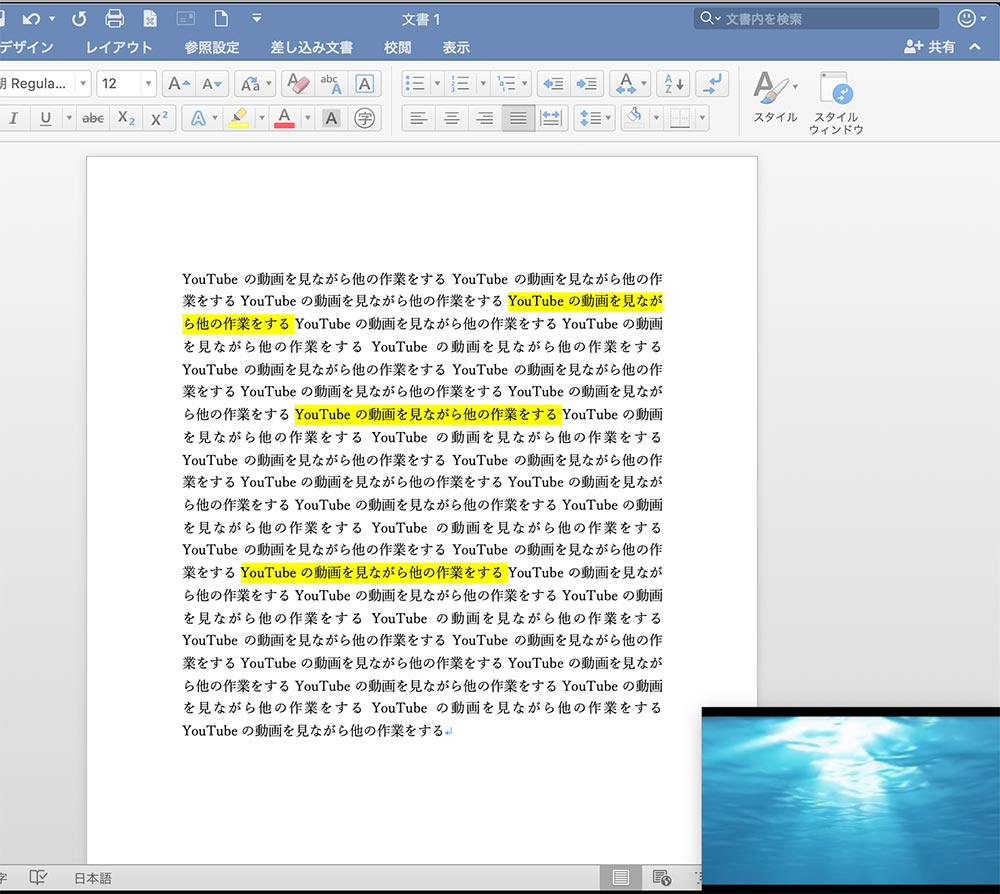Click the new from template icon
The width and height of the screenshot is (1000, 894).
click(x=151, y=18)
